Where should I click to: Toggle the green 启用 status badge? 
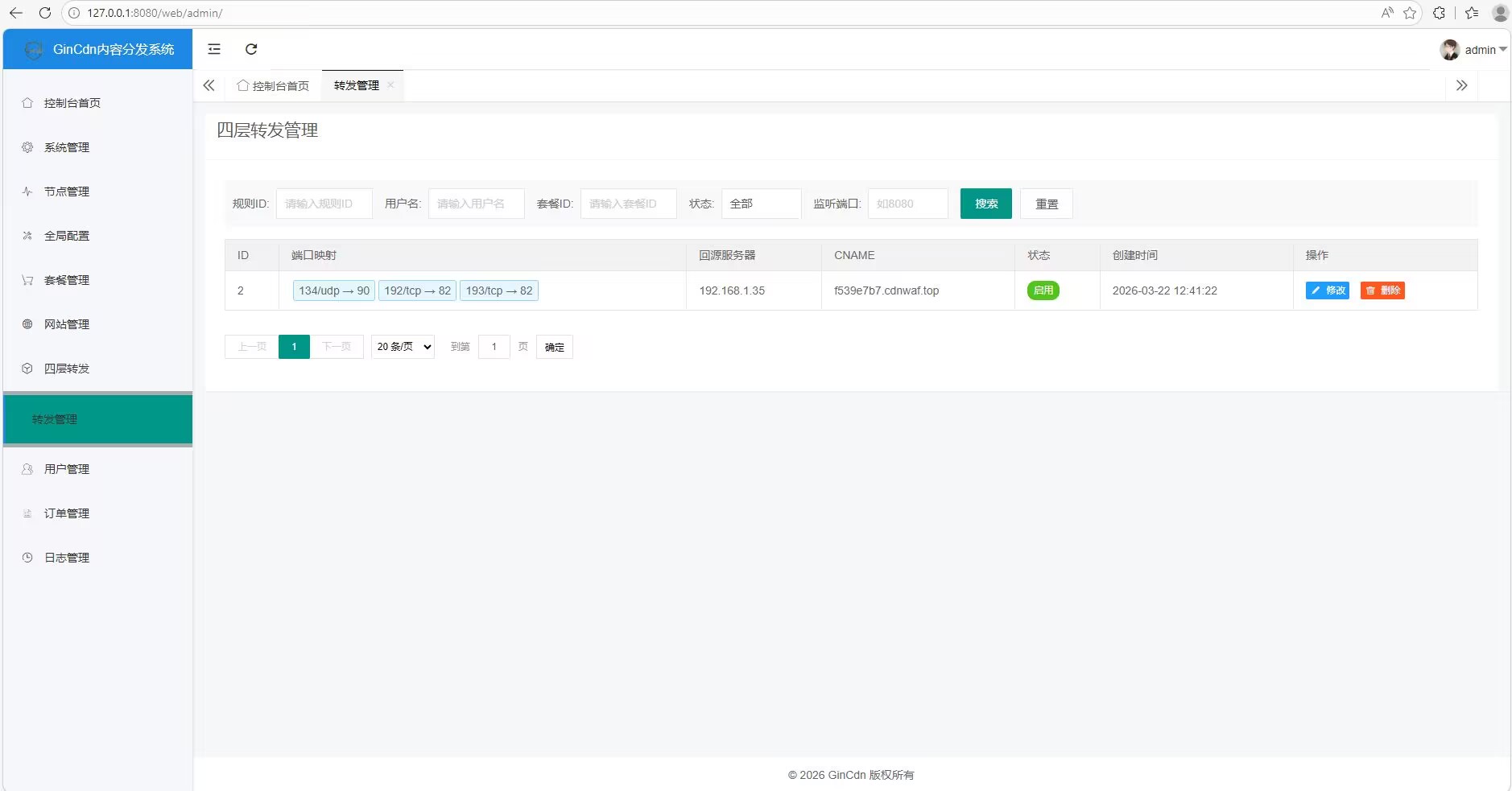[x=1043, y=290]
